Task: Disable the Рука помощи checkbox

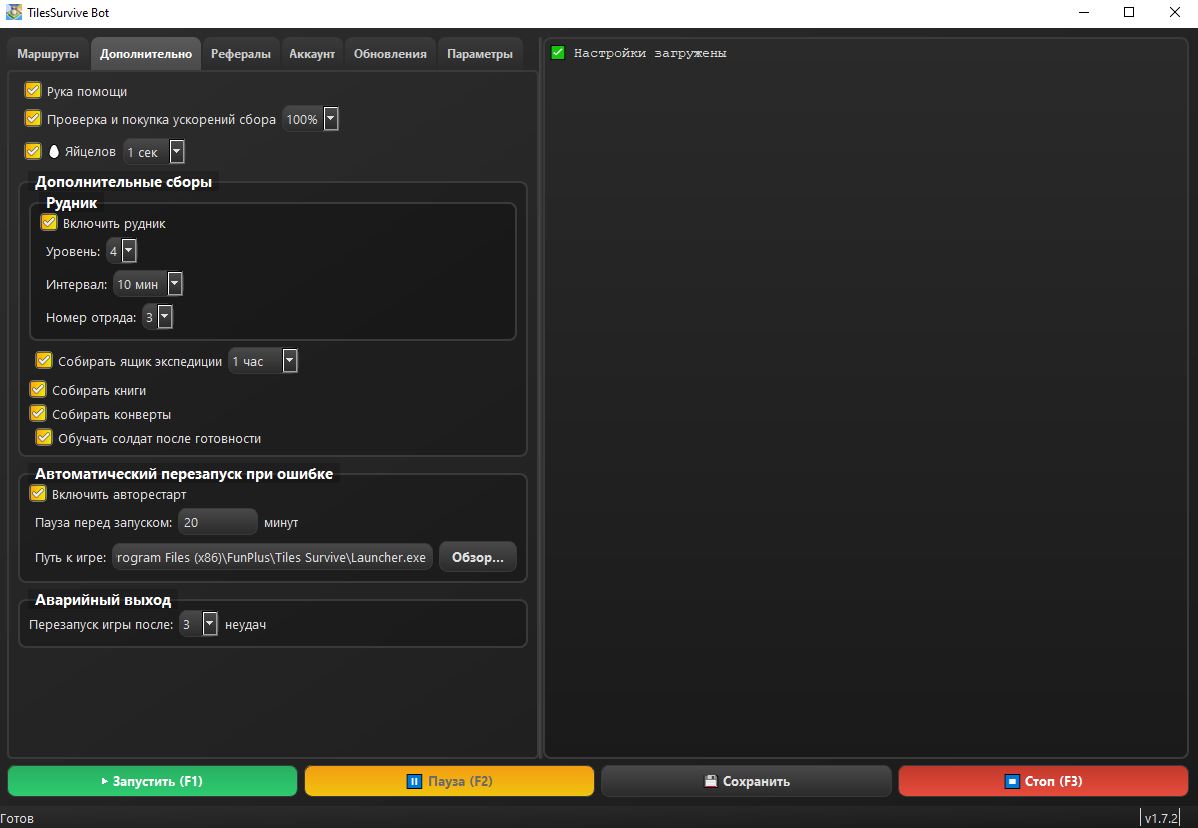Action: [33, 91]
